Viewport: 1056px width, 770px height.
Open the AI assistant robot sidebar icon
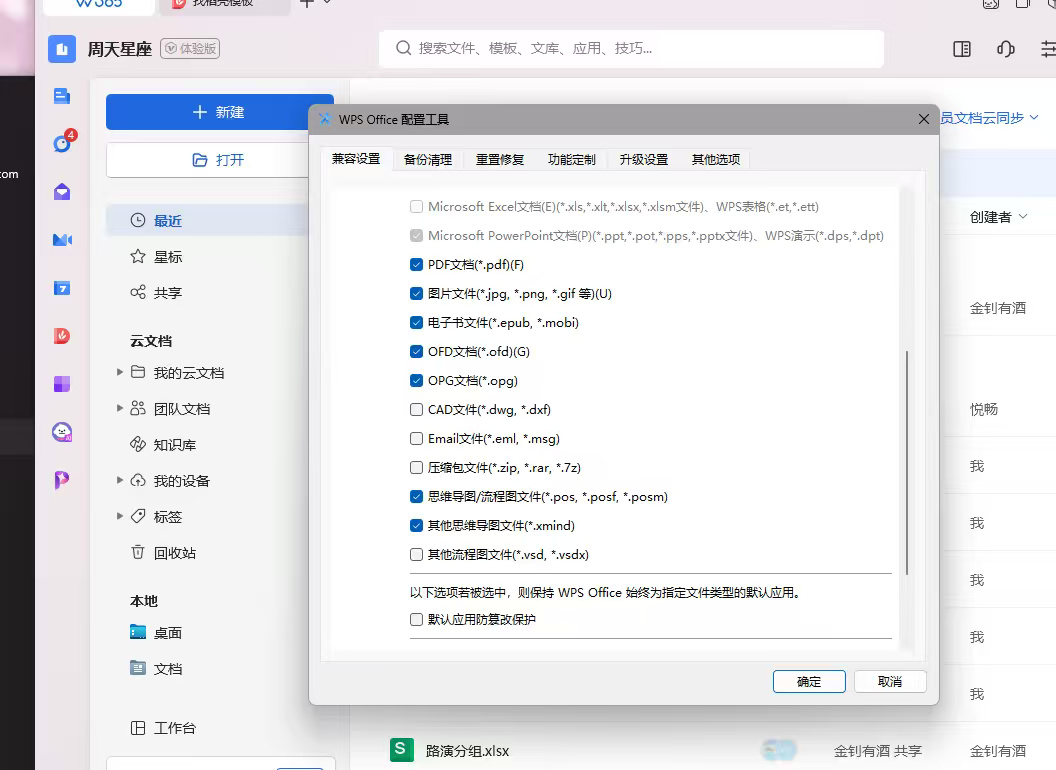(62, 432)
